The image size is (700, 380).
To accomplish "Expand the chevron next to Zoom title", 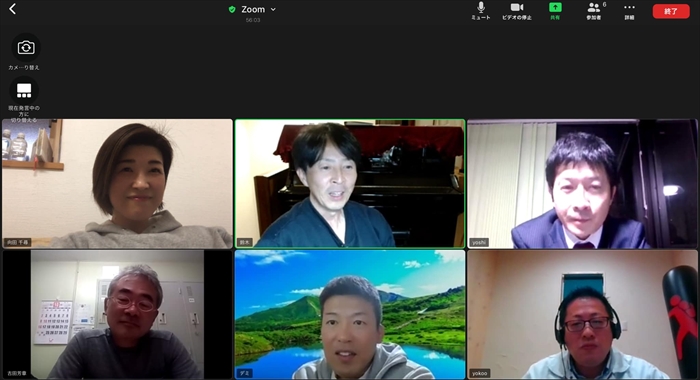I will coord(273,9).
